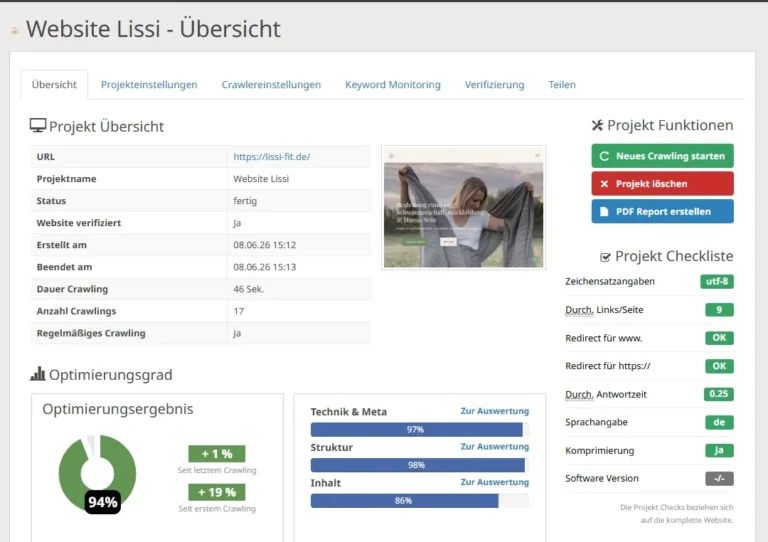Open the Crawlereinstellungen tab
The image size is (768, 542).
pos(271,85)
